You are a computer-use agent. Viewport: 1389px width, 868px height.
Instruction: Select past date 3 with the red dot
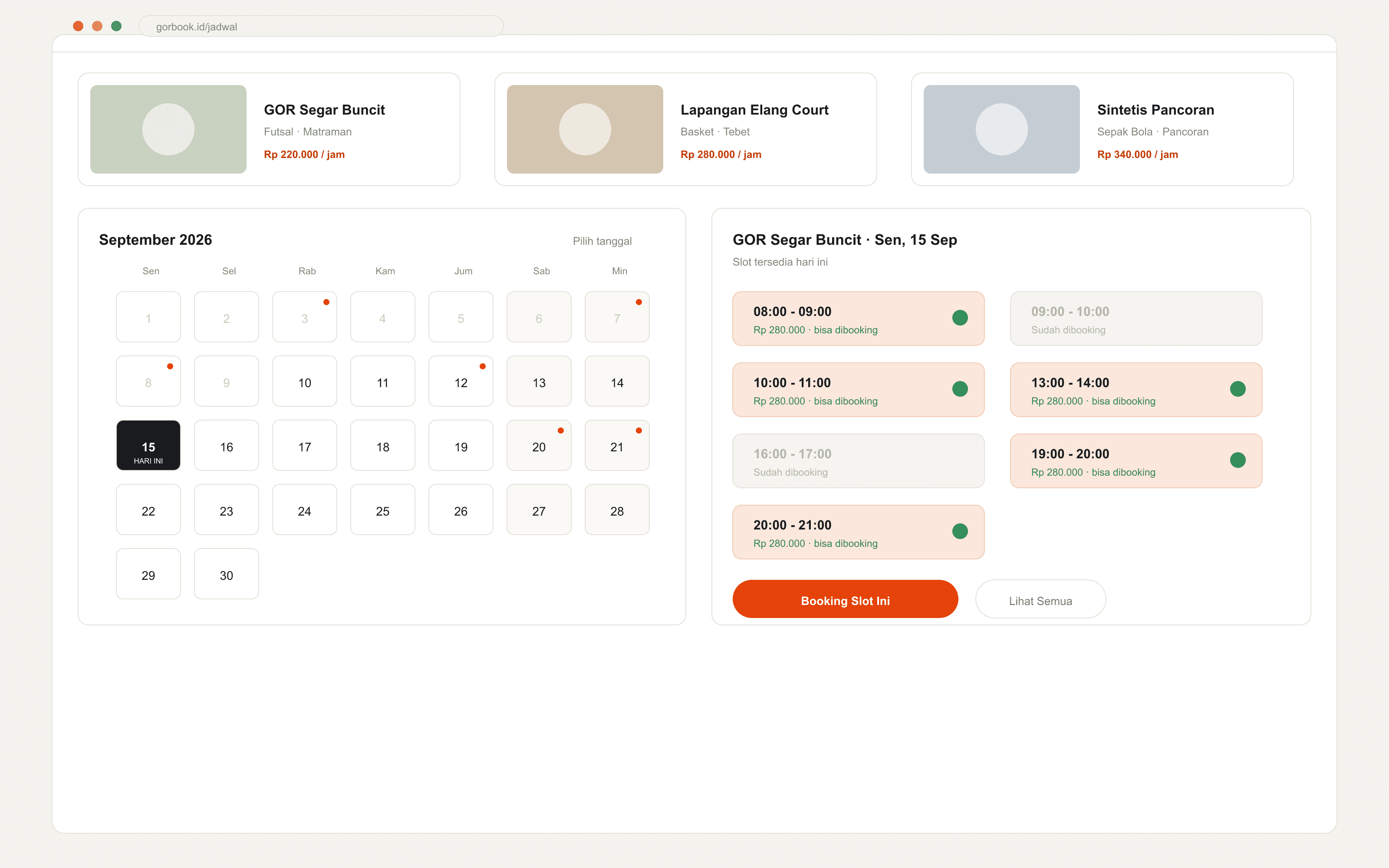click(305, 317)
